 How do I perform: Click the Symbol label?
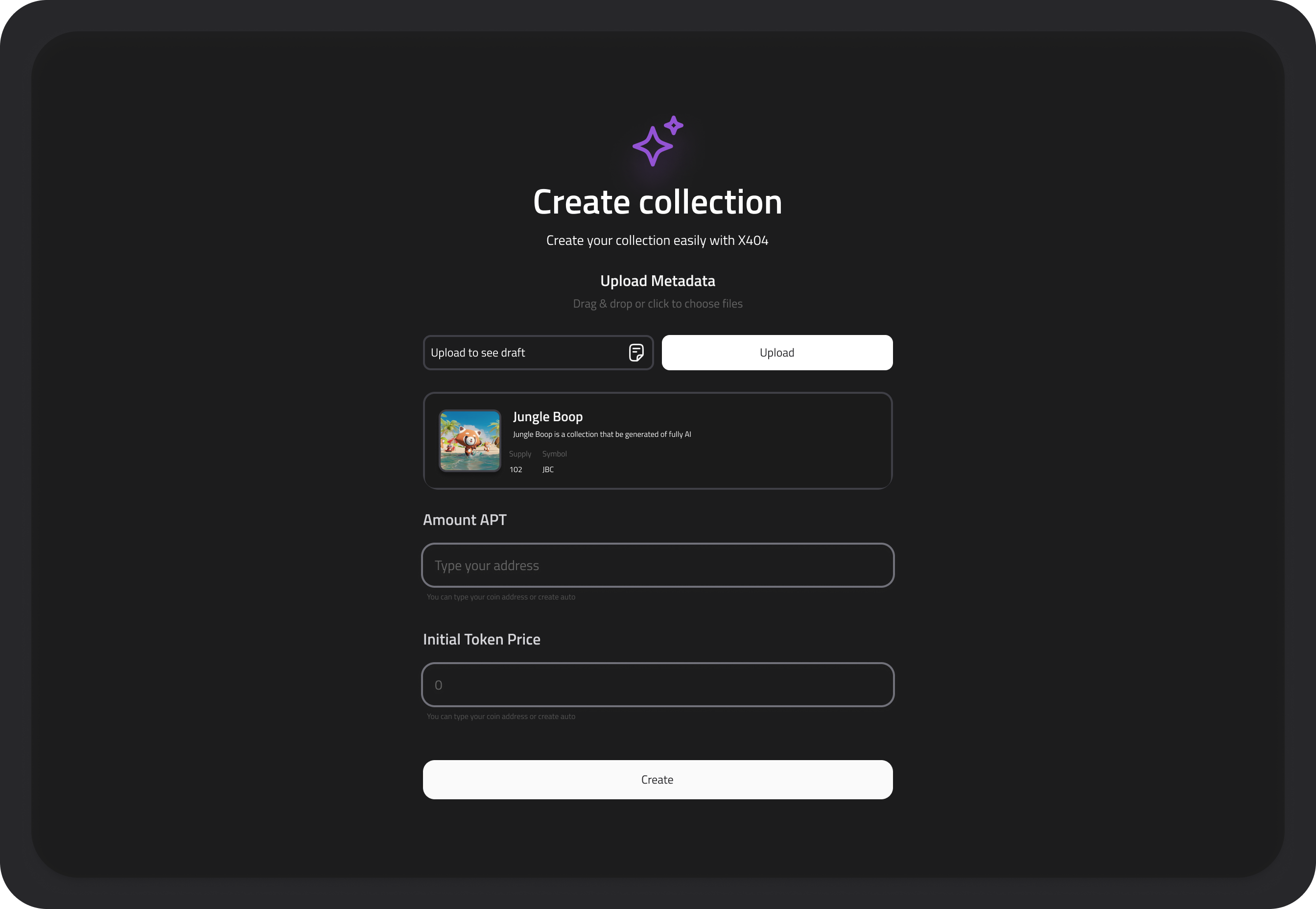pyautogui.click(x=554, y=454)
